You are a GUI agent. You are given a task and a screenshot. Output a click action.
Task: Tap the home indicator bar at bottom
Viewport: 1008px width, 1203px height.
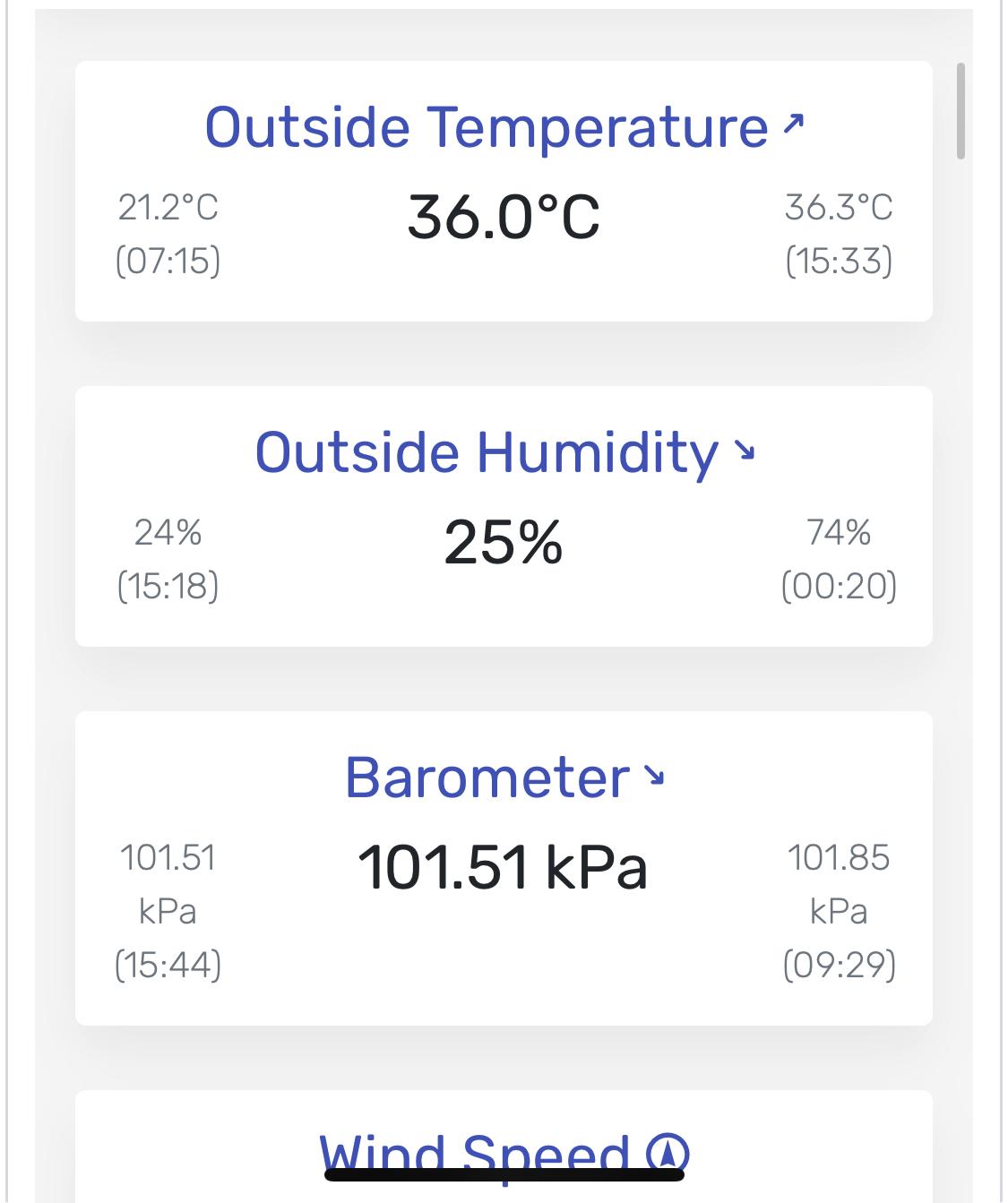pyautogui.click(x=504, y=1174)
